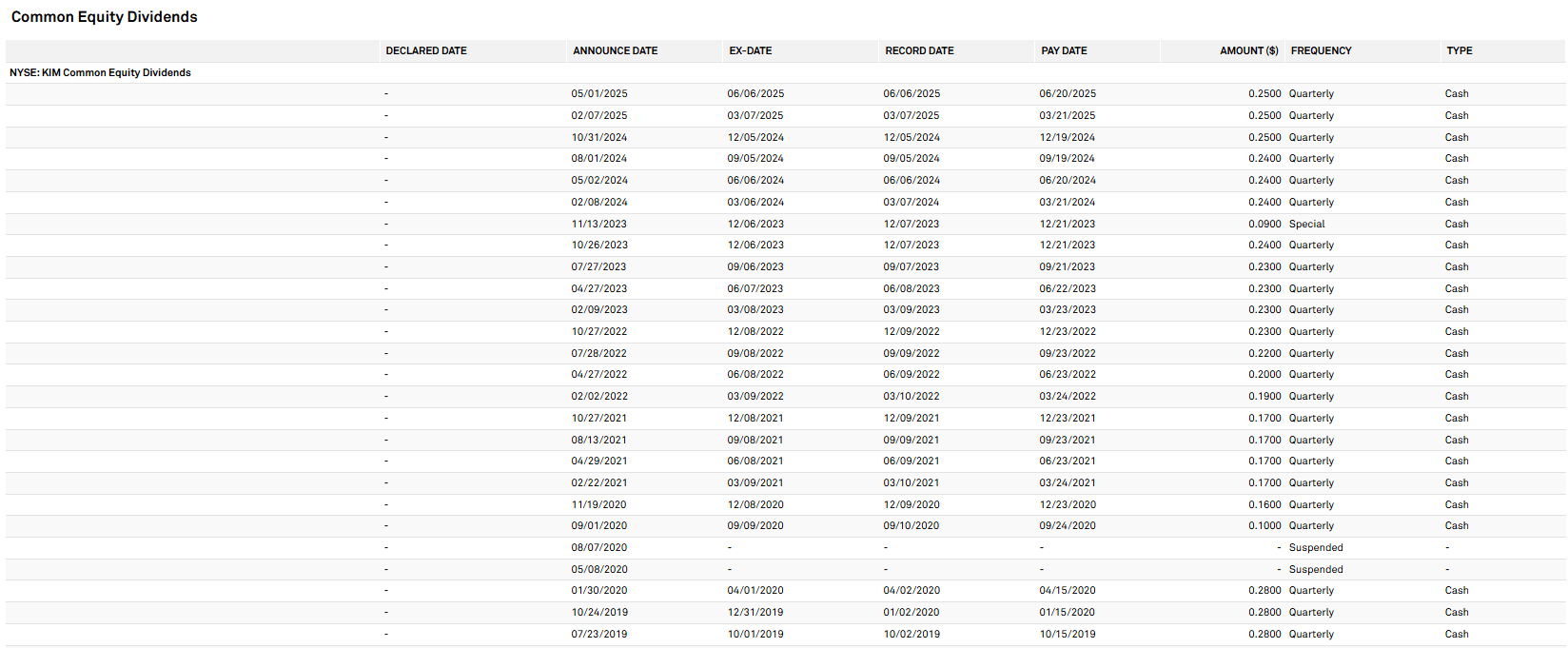Viewport: 1568px width, 648px height.
Task: Click the Common Equity Dividends section title
Action: [104, 17]
